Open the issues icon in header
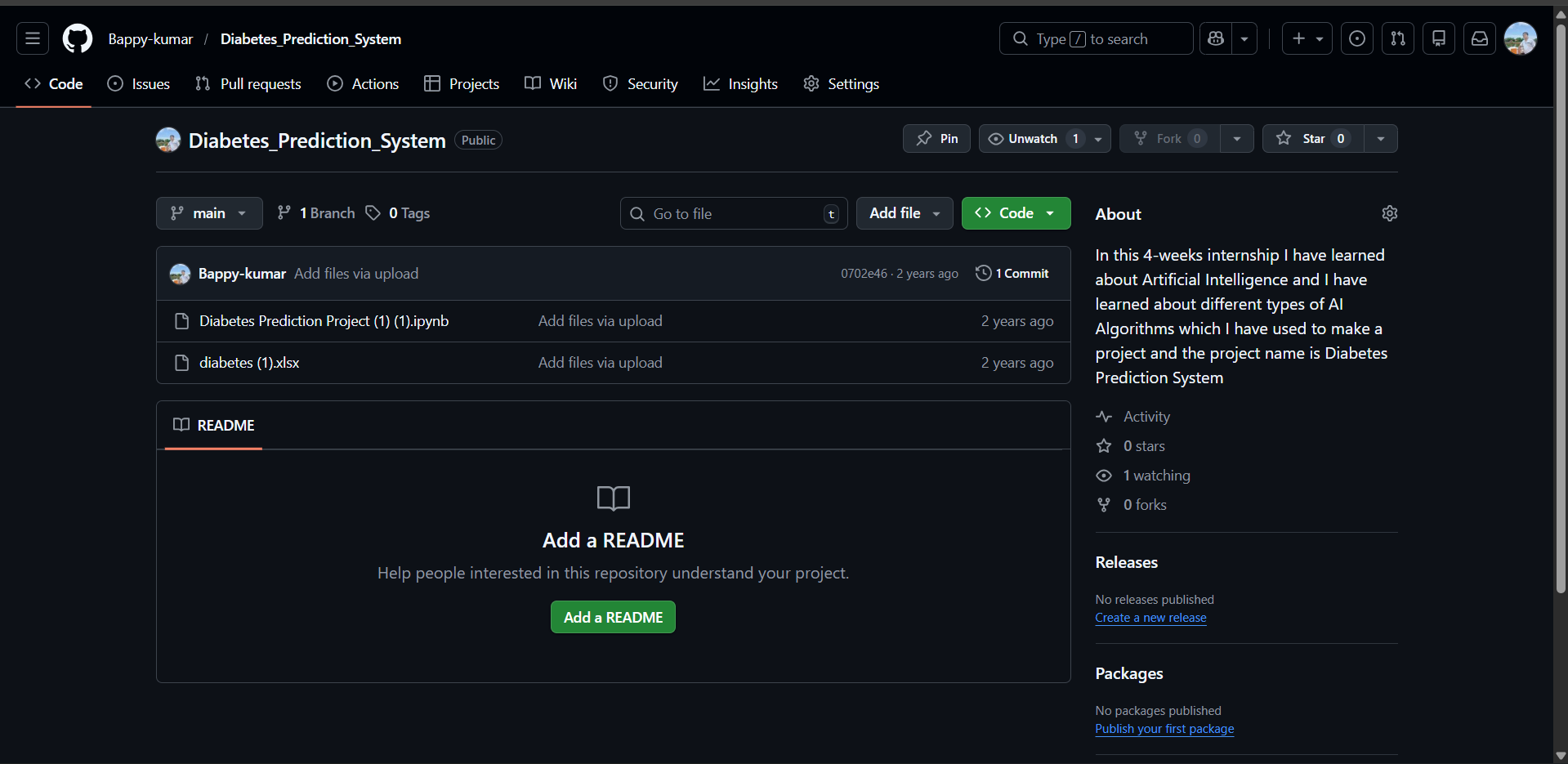The width and height of the screenshot is (1568, 764). tap(1356, 38)
